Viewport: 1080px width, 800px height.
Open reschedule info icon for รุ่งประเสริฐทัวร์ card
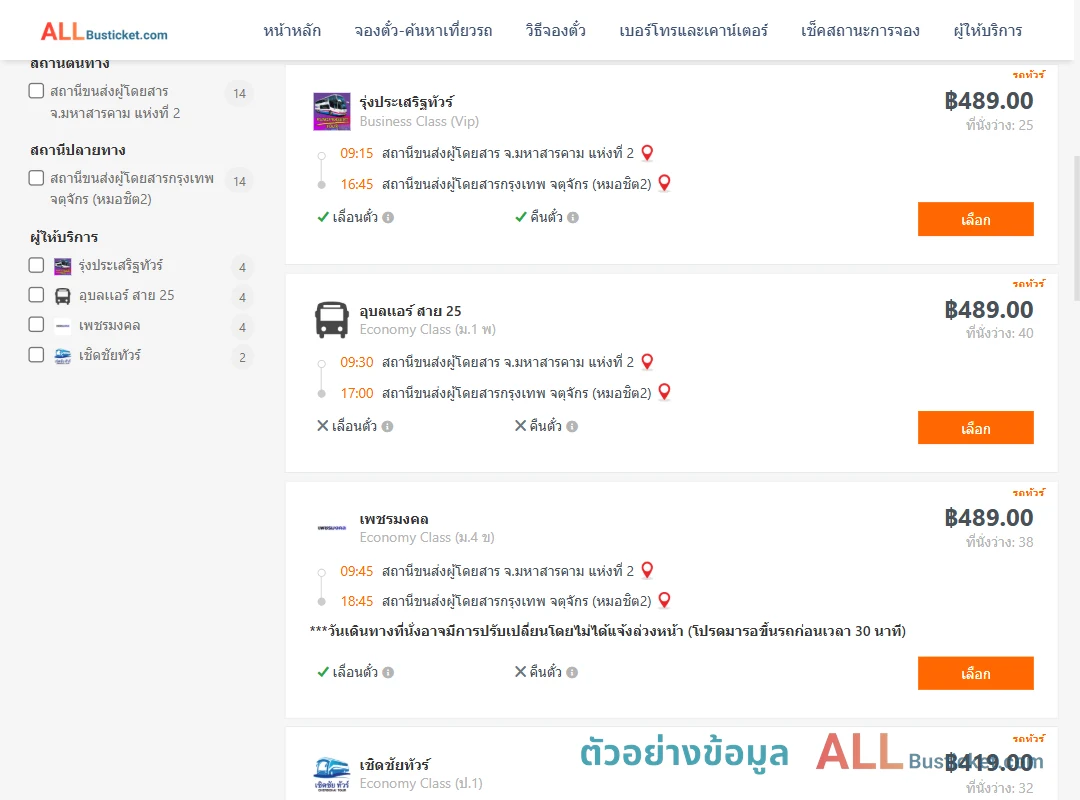388,218
